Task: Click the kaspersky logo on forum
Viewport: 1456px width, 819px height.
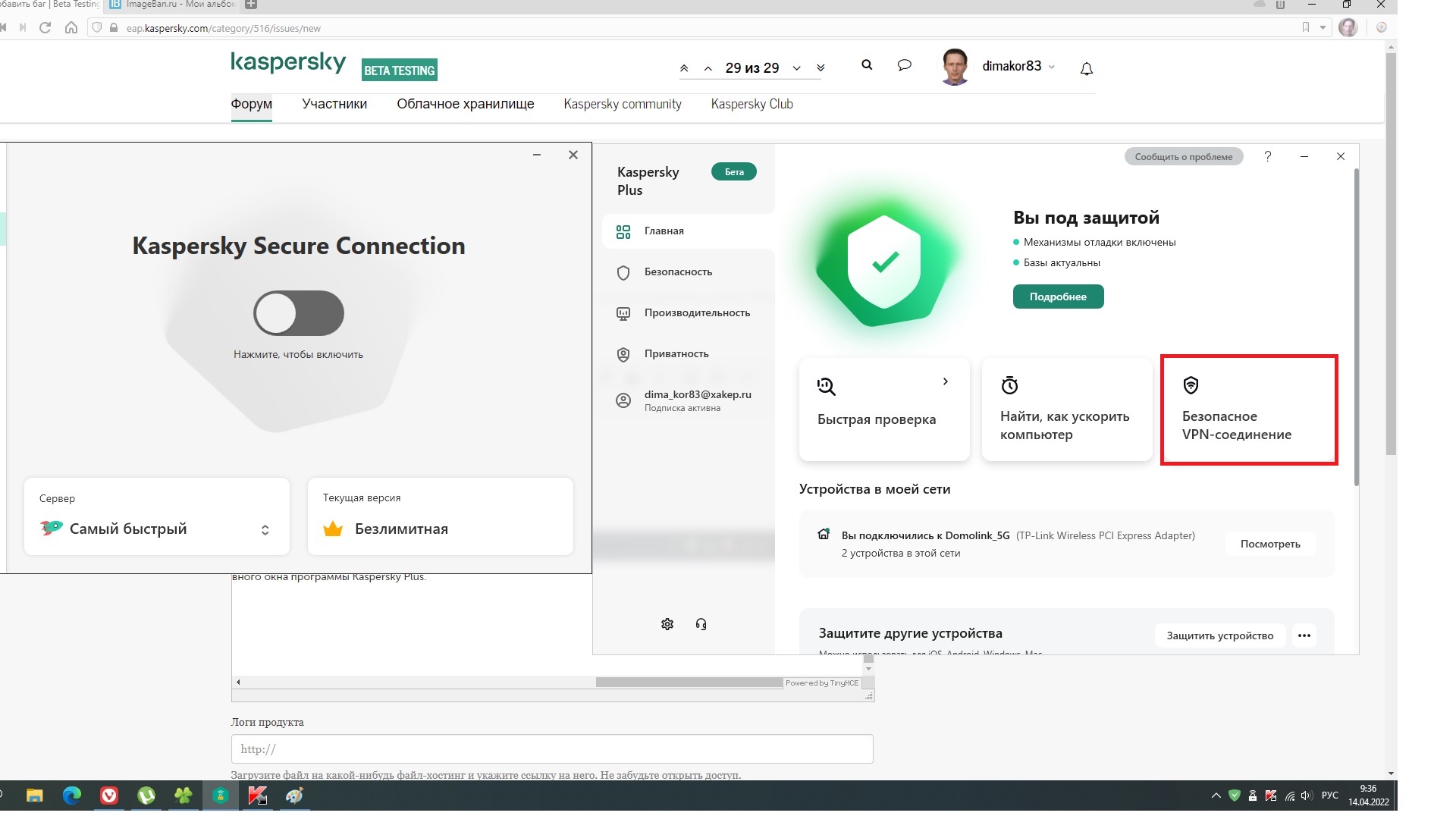Action: pos(288,62)
